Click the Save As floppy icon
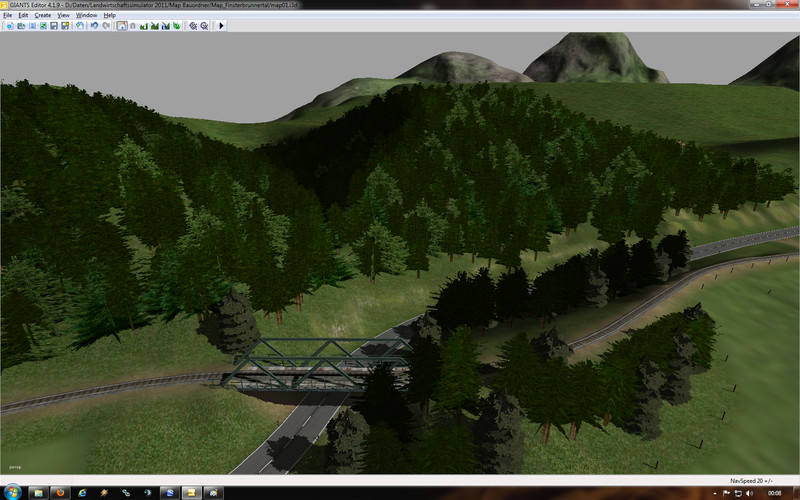This screenshot has width=800, height=500. click(65, 26)
